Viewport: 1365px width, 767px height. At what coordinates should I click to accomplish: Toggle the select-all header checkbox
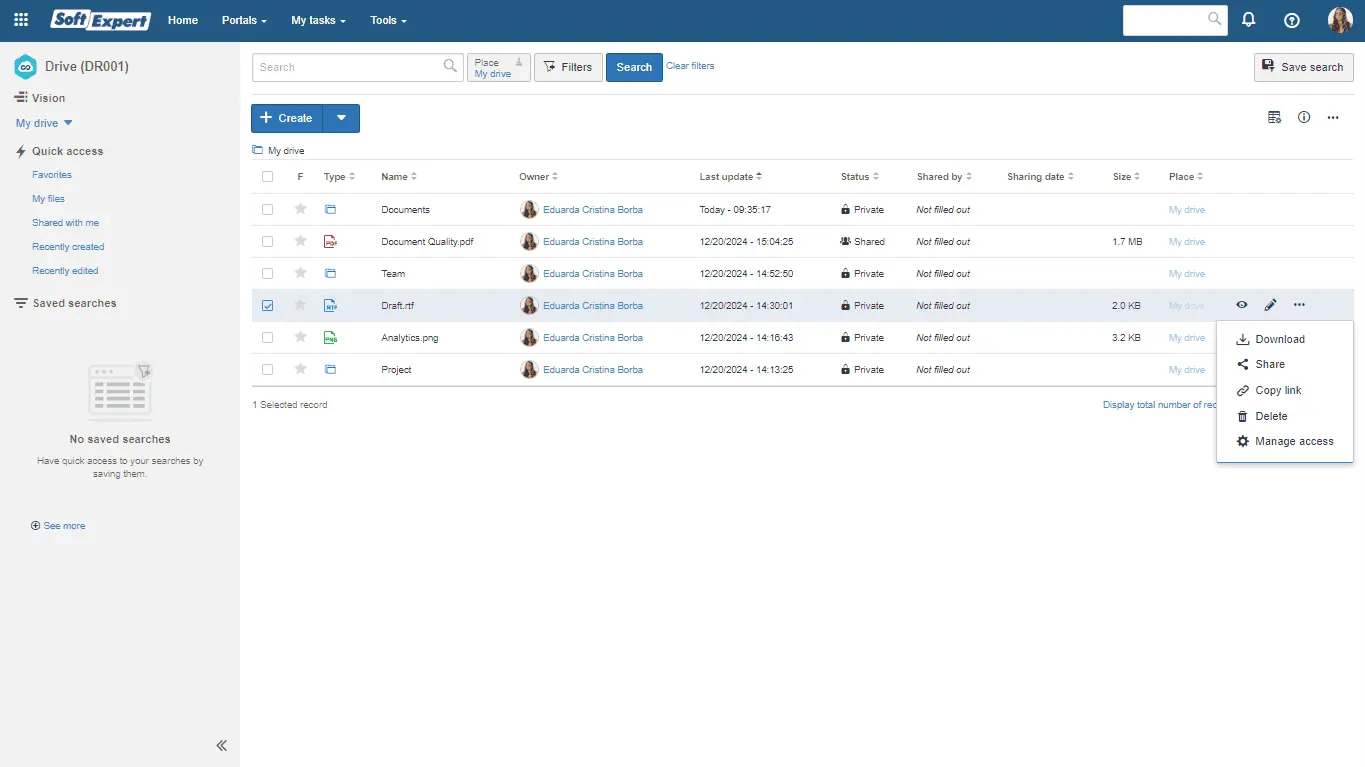267,177
